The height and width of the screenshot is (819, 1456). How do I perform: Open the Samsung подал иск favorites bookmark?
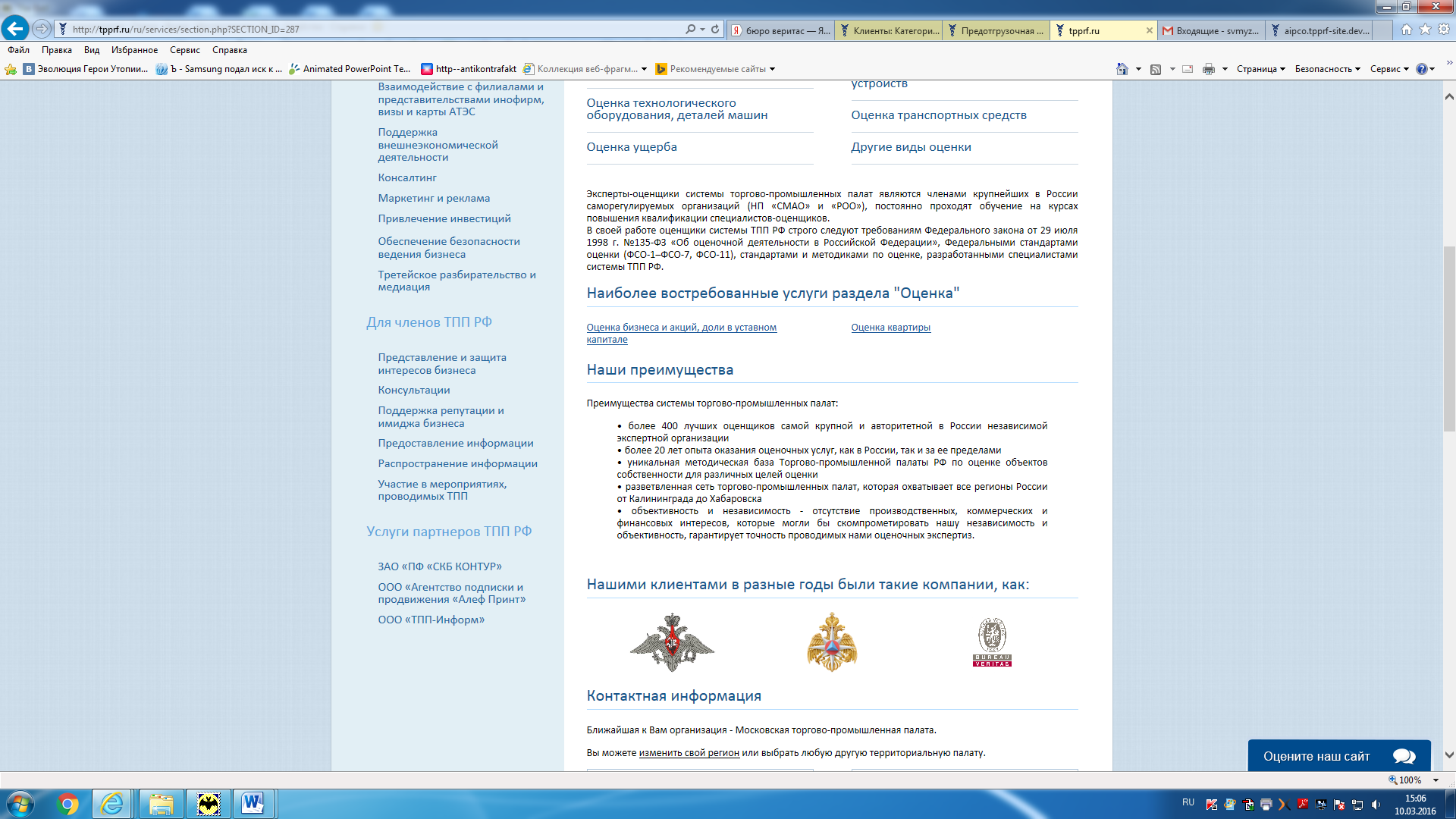click(x=219, y=69)
